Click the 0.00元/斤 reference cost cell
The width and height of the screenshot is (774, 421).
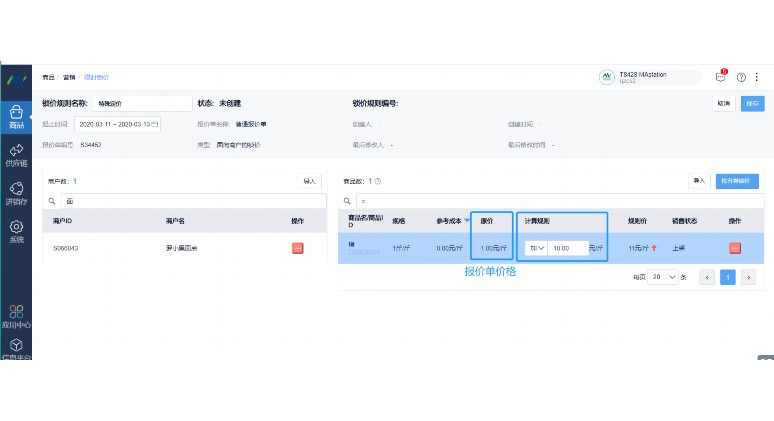pyautogui.click(x=449, y=248)
